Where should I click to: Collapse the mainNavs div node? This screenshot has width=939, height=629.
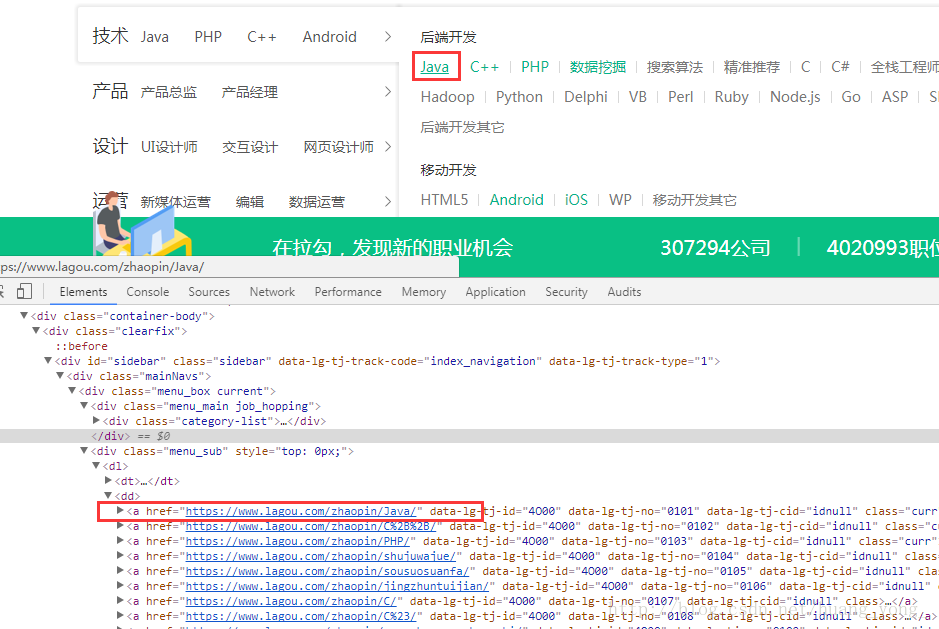coord(60,375)
